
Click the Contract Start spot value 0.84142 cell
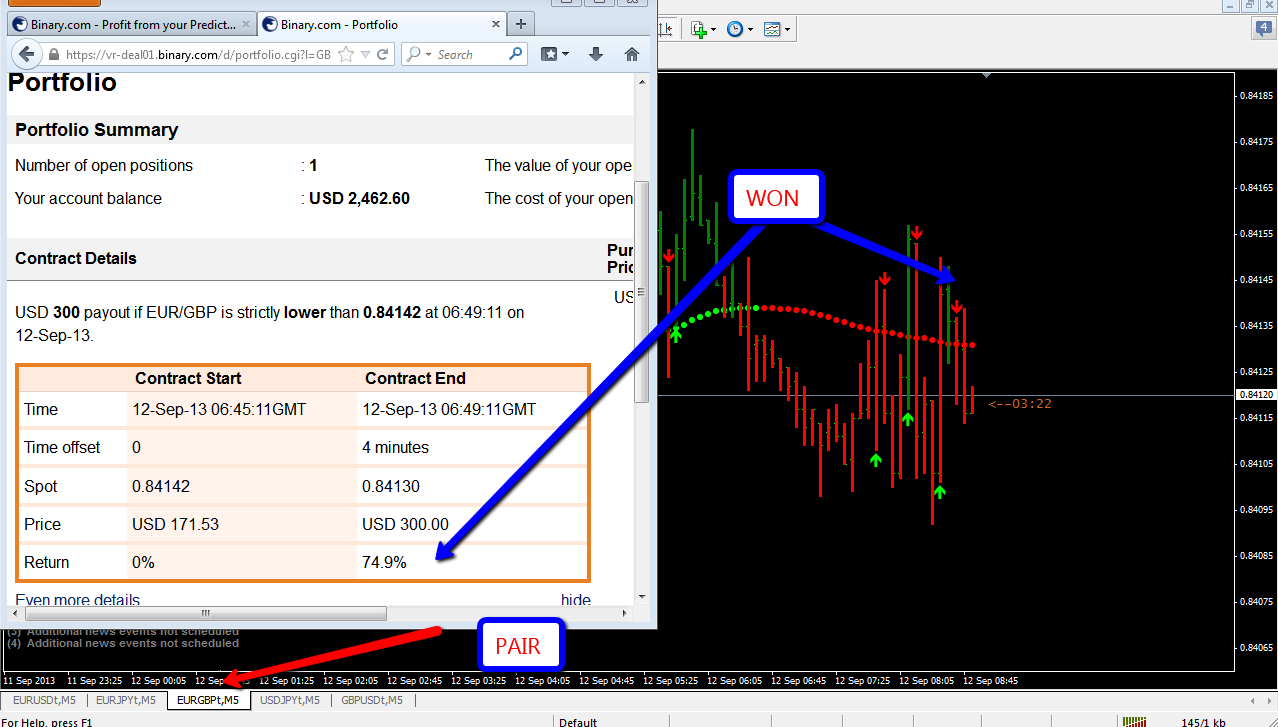(161, 486)
